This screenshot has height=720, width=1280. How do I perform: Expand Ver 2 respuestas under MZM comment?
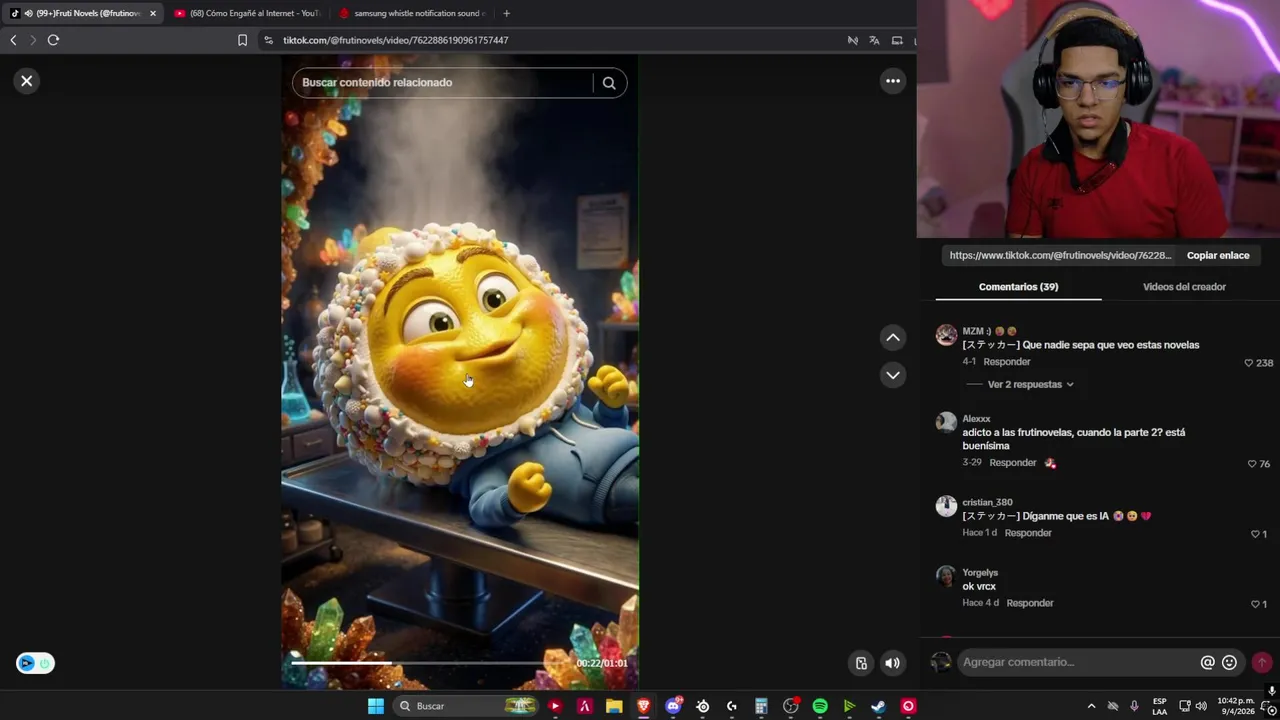(1030, 384)
